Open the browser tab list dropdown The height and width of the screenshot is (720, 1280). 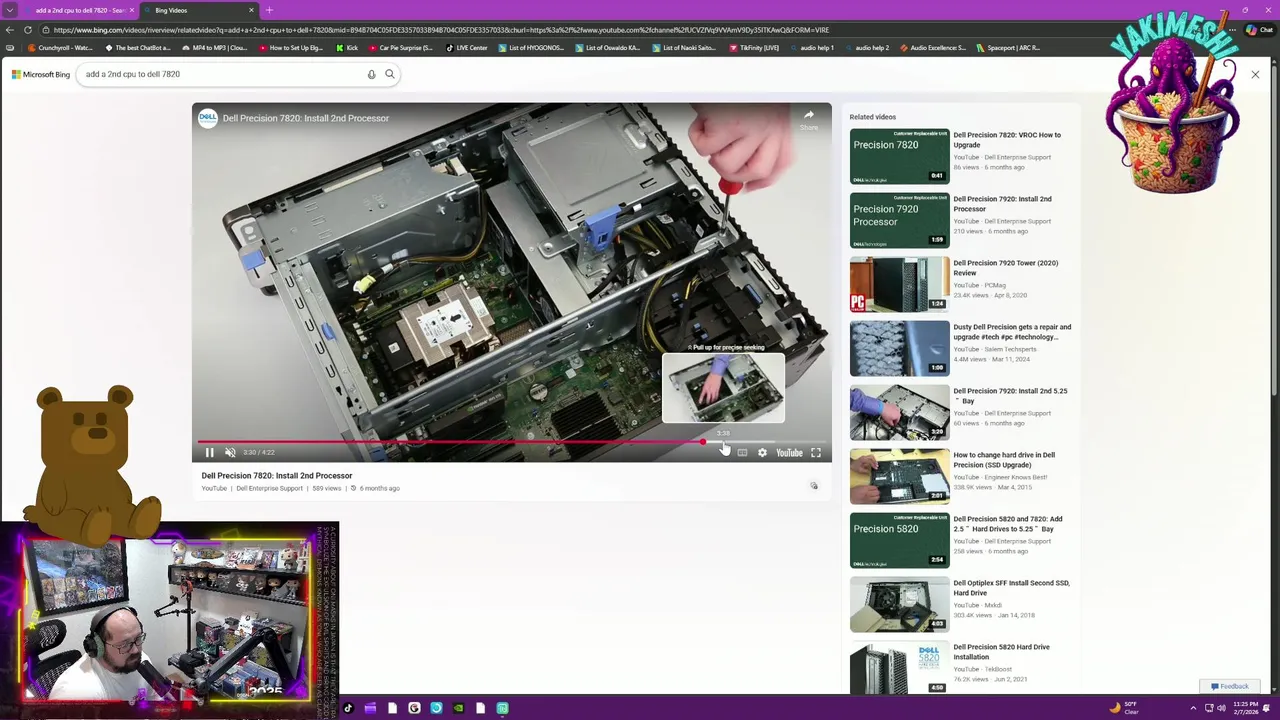point(10,10)
